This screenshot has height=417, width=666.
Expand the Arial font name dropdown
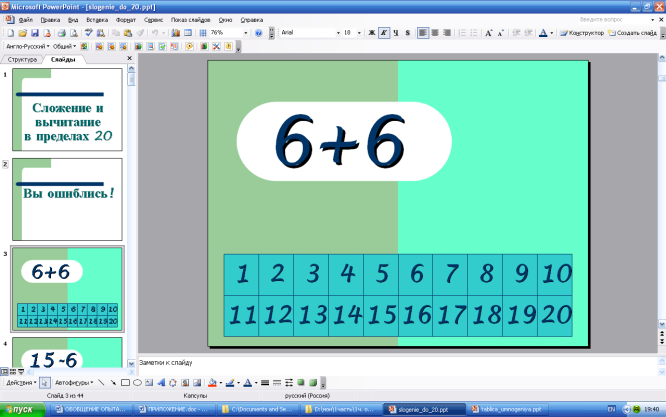click(x=337, y=33)
